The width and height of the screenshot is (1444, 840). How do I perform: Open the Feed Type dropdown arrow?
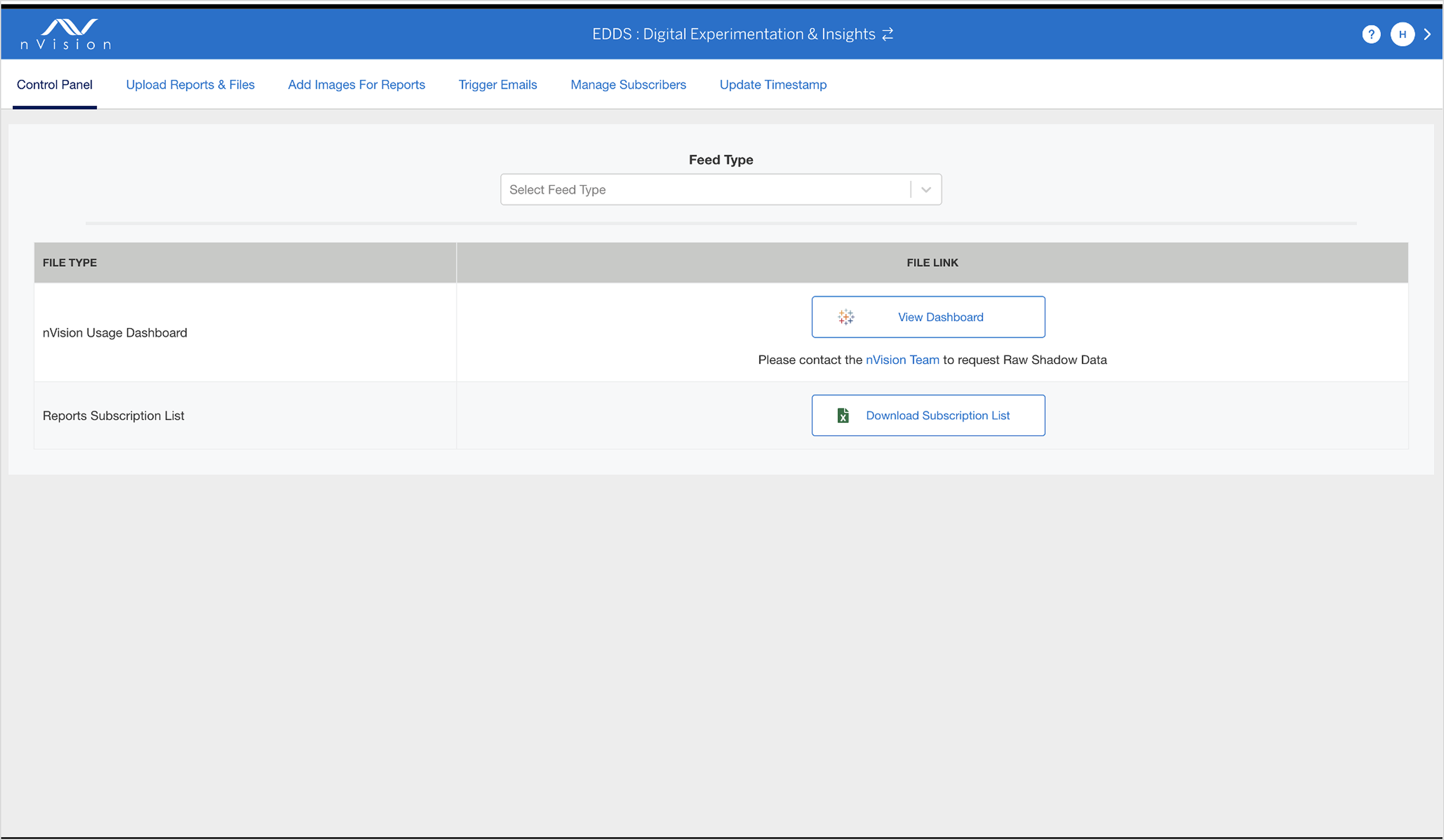pyautogui.click(x=926, y=189)
